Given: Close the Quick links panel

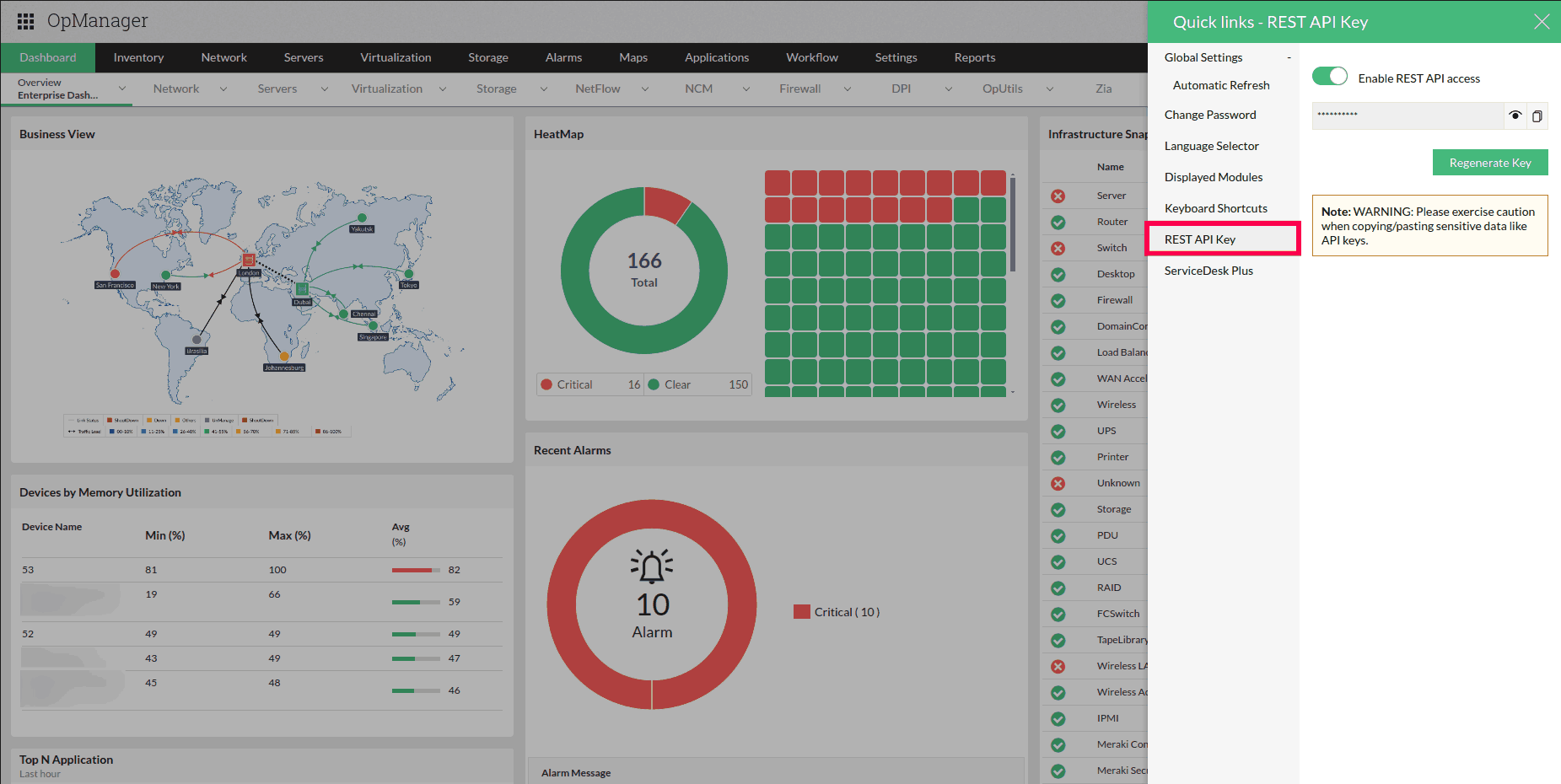Looking at the screenshot, I should coord(1542,22).
